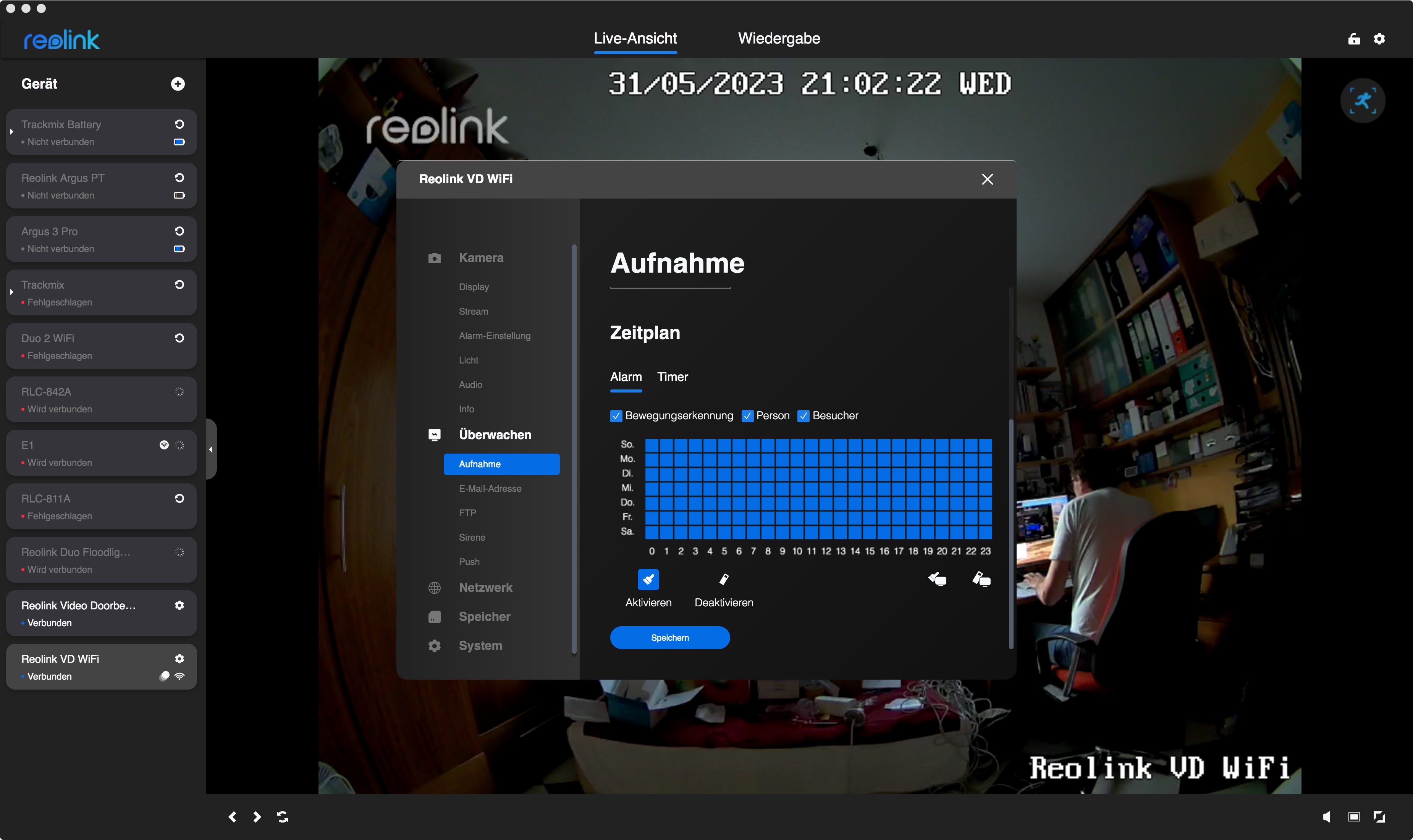Viewport: 1413px width, 840px height.
Task: Uncheck the Bewegungserkennung checkbox
Action: (x=616, y=416)
